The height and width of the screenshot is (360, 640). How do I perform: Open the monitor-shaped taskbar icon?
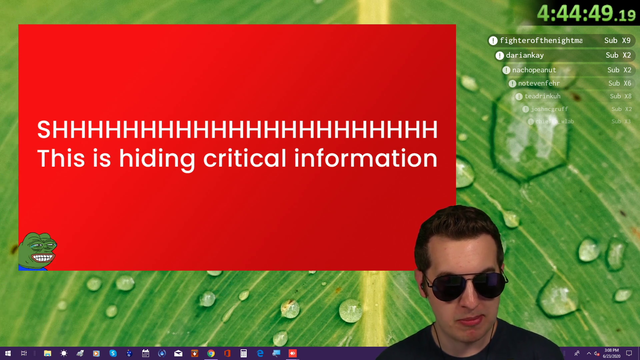(x=276, y=353)
